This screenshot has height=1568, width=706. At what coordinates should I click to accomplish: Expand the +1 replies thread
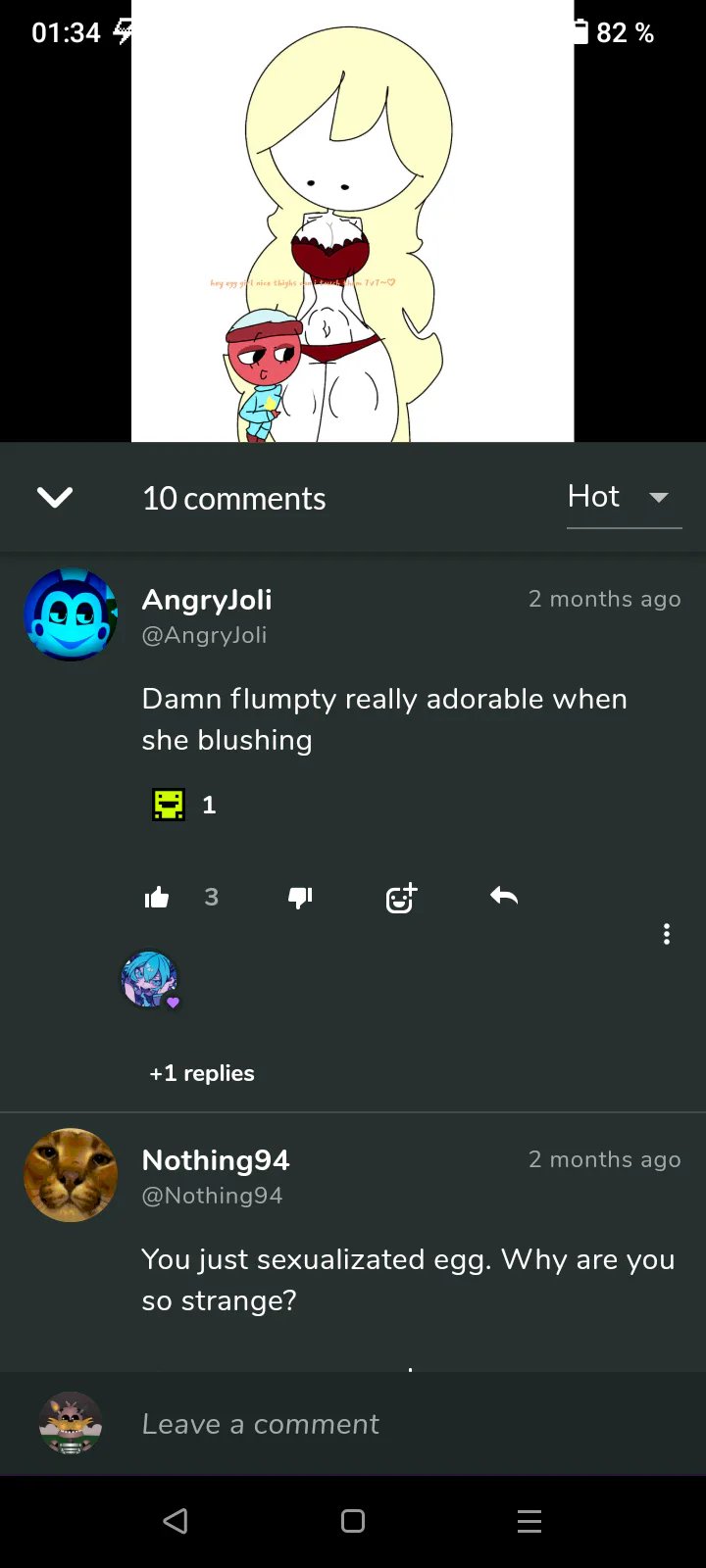[x=202, y=1073]
